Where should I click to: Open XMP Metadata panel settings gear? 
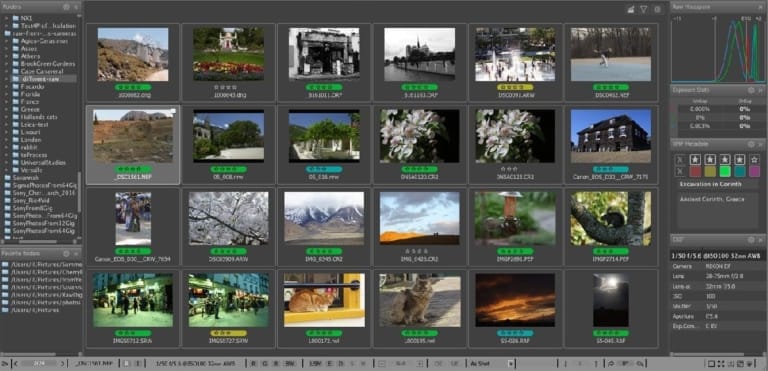pyautogui.click(x=751, y=144)
